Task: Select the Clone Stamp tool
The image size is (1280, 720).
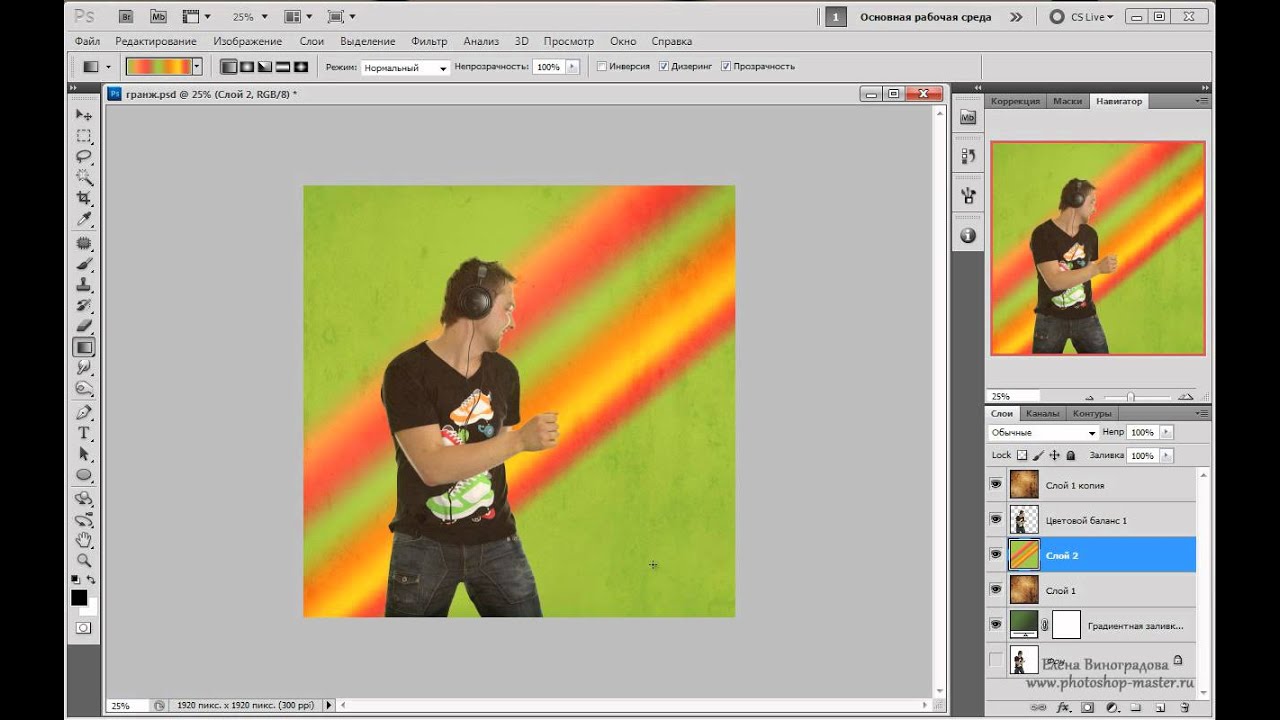Action: (x=84, y=285)
